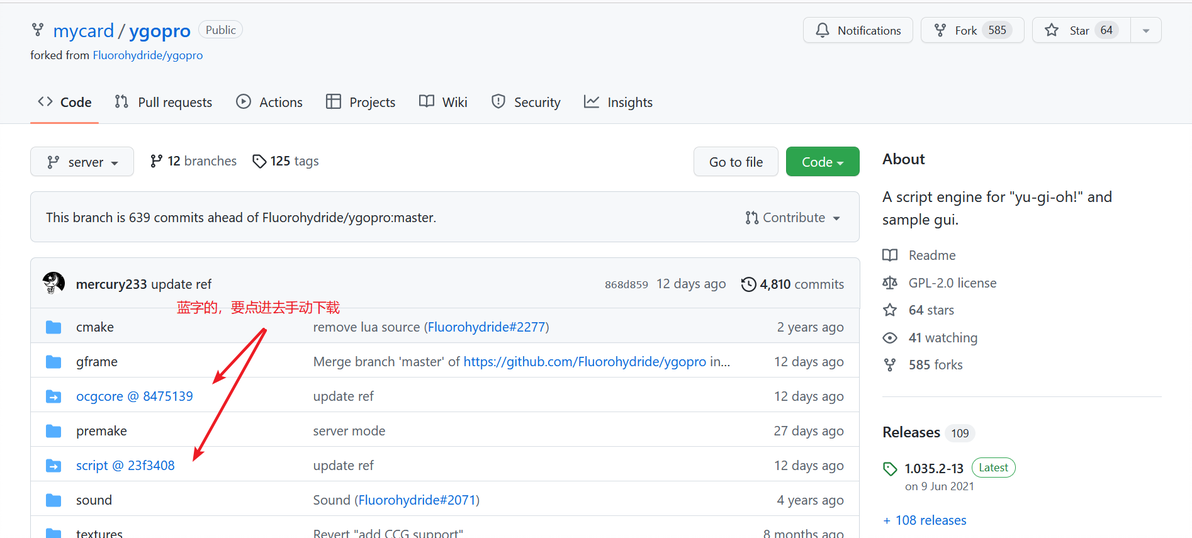Click the Latest release tag icon
1192x538 pixels.
(x=890, y=468)
